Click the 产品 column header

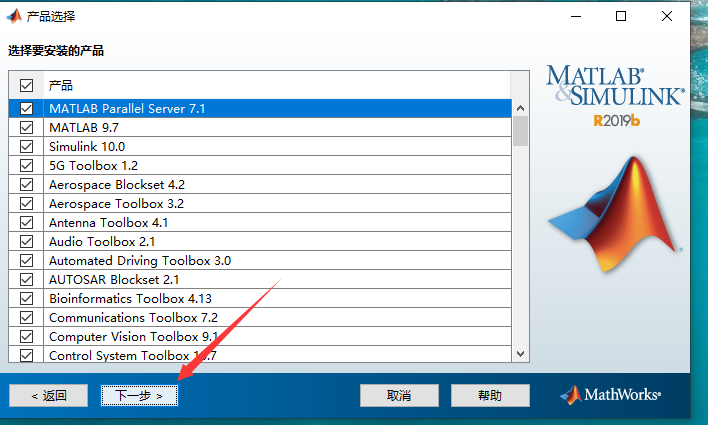coord(61,86)
